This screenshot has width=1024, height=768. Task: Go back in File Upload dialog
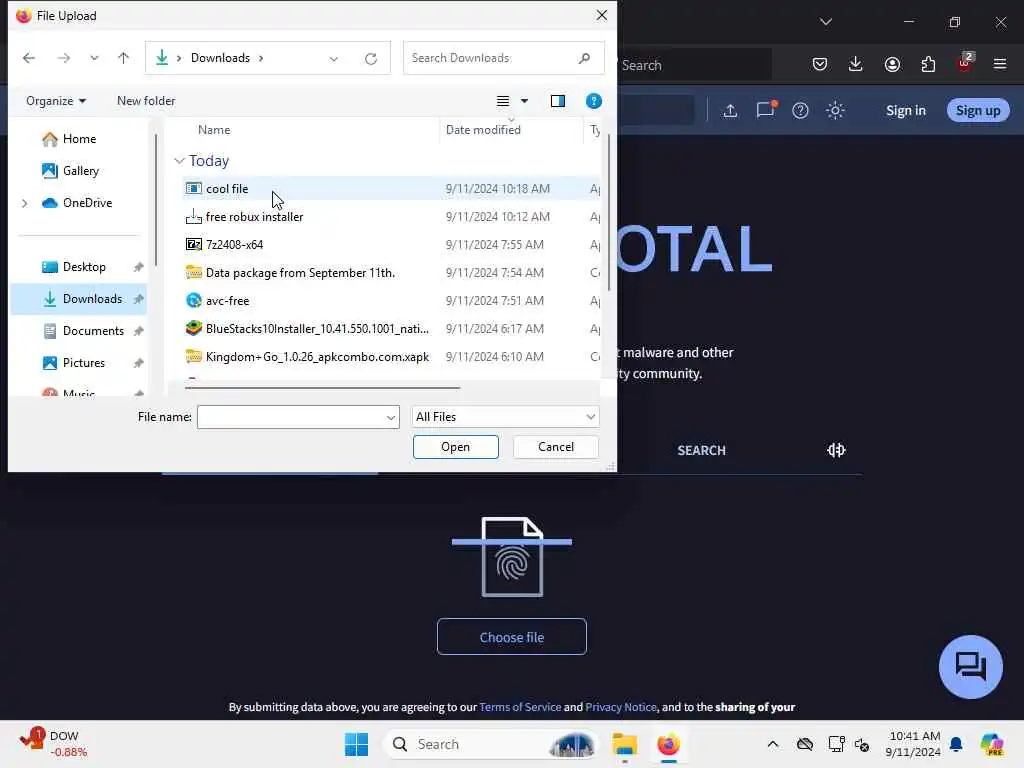click(29, 58)
